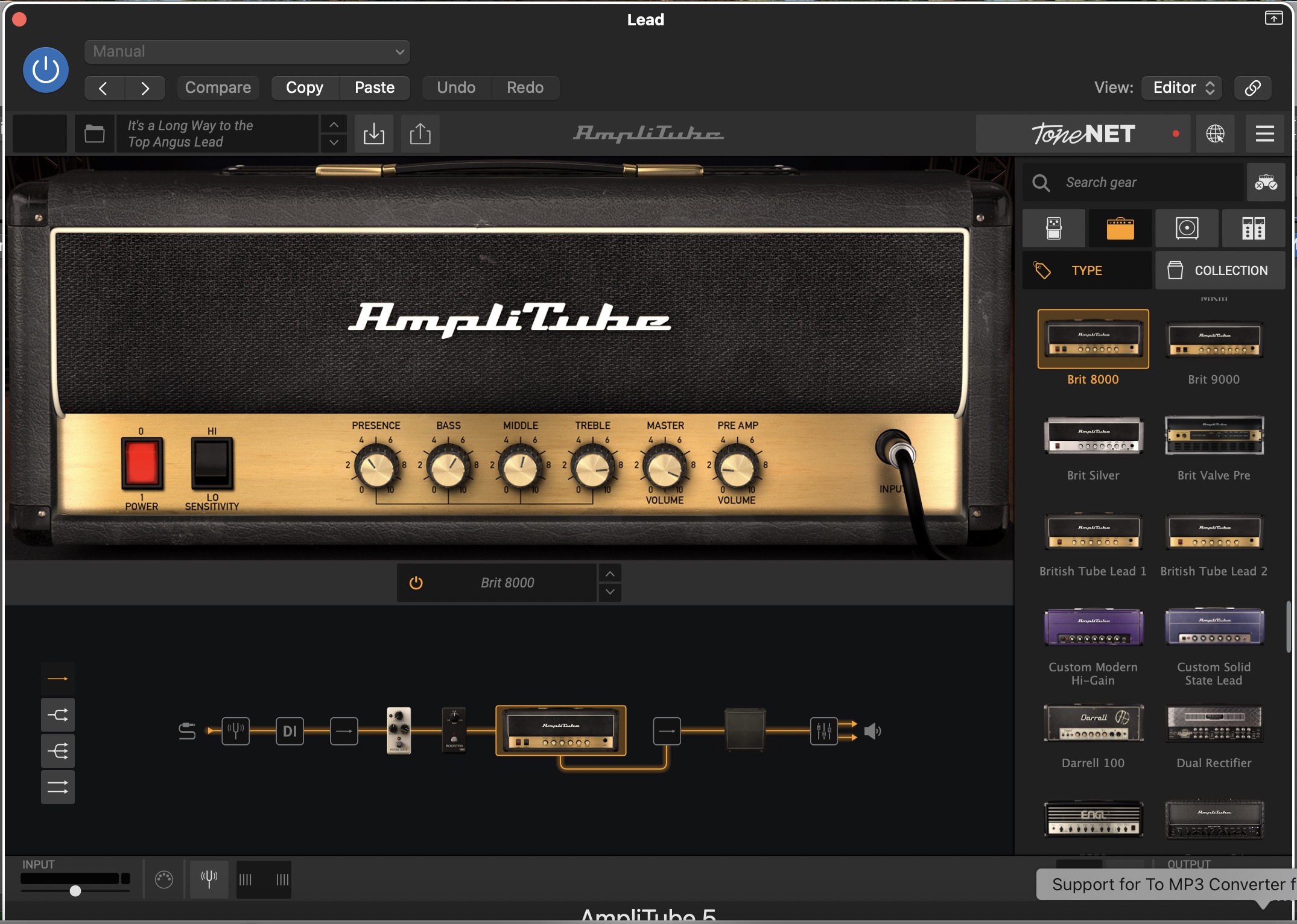Click the Paste button
This screenshot has width=1297, height=924.
click(375, 88)
